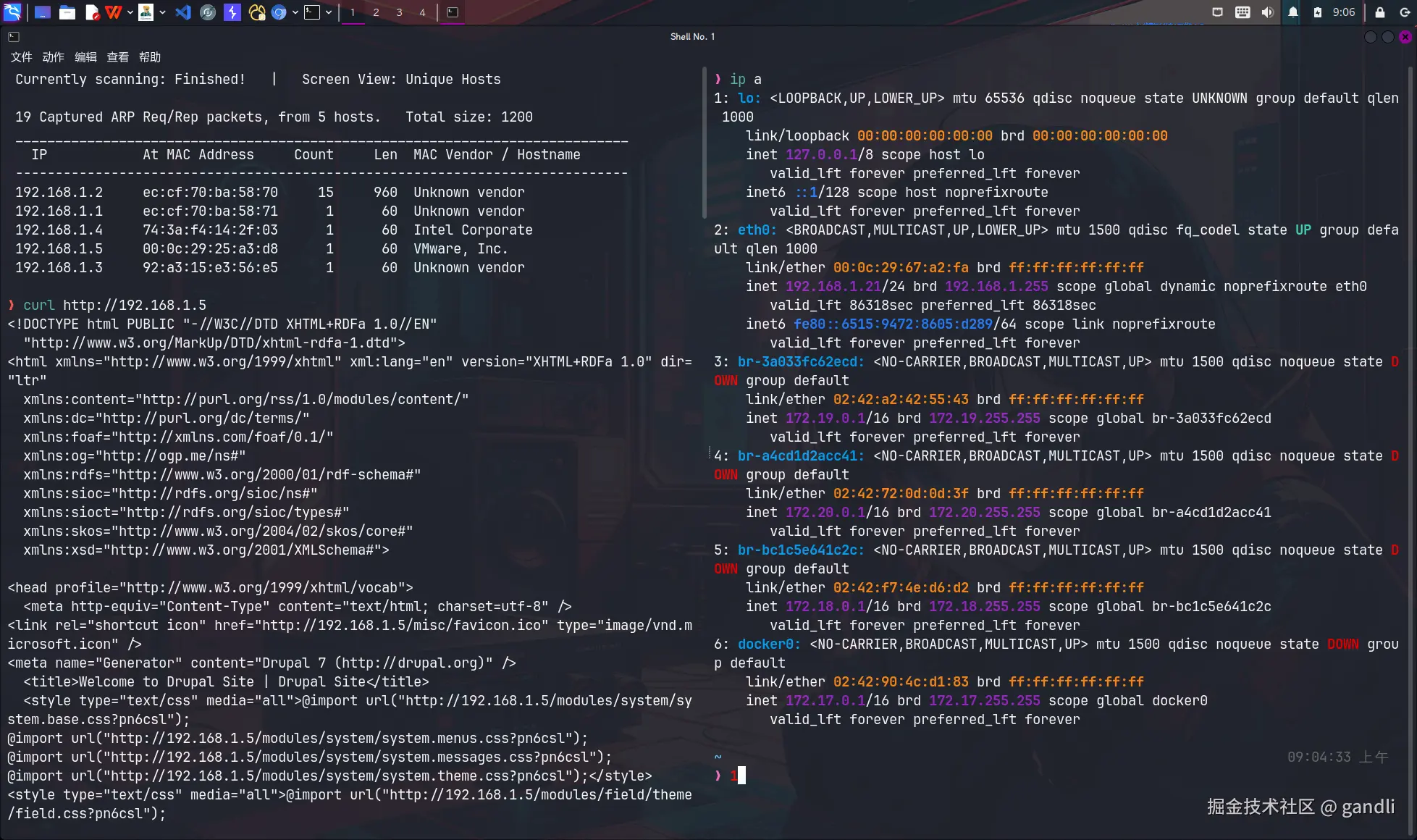Click the lock screen icon

pyautogui.click(x=1380, y=12)
